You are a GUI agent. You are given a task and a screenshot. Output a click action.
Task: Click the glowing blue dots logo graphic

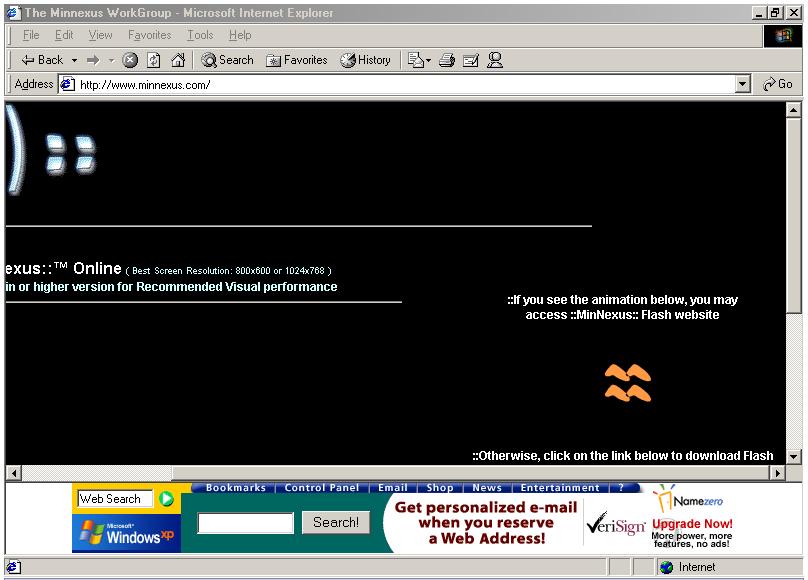click(71, 153)
